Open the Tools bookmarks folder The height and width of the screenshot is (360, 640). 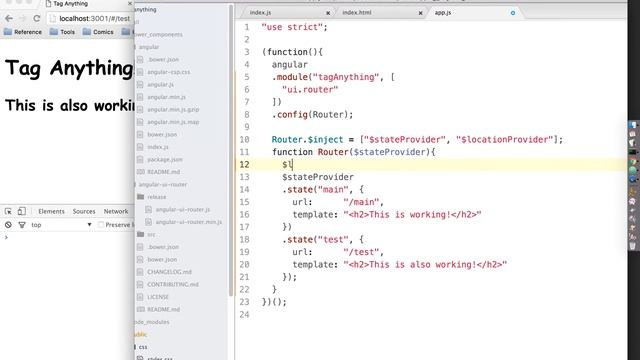[x=62, y=32]
